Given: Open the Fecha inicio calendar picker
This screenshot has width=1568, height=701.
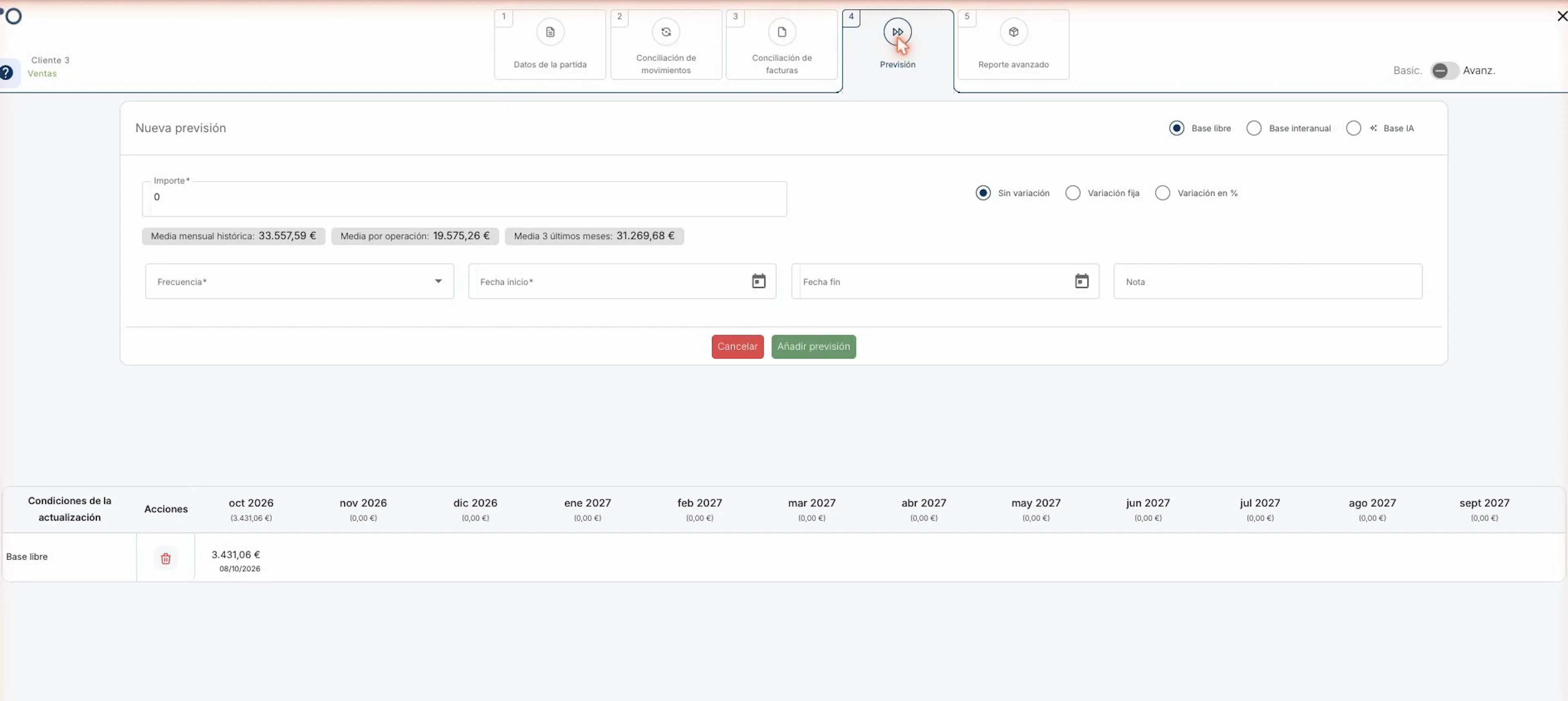Looking at the screenshot, I should pyautogui.click(x=758, y=281).
